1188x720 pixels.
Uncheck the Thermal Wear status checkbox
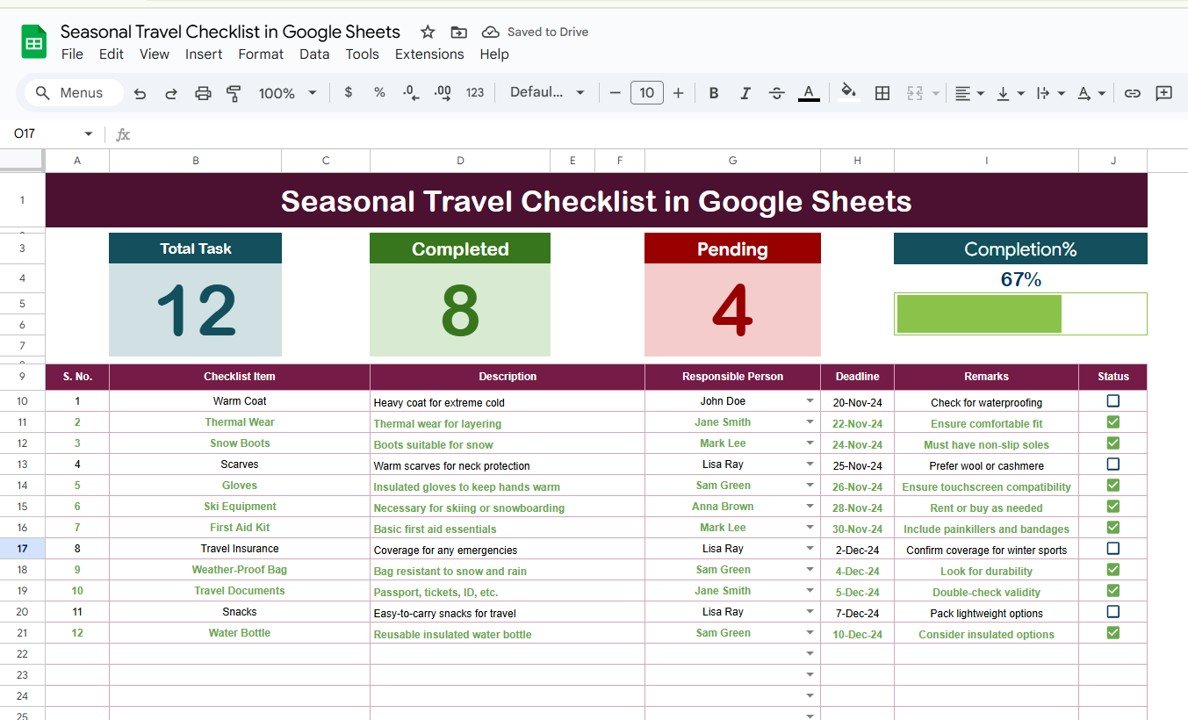[x=1112, y=421]
